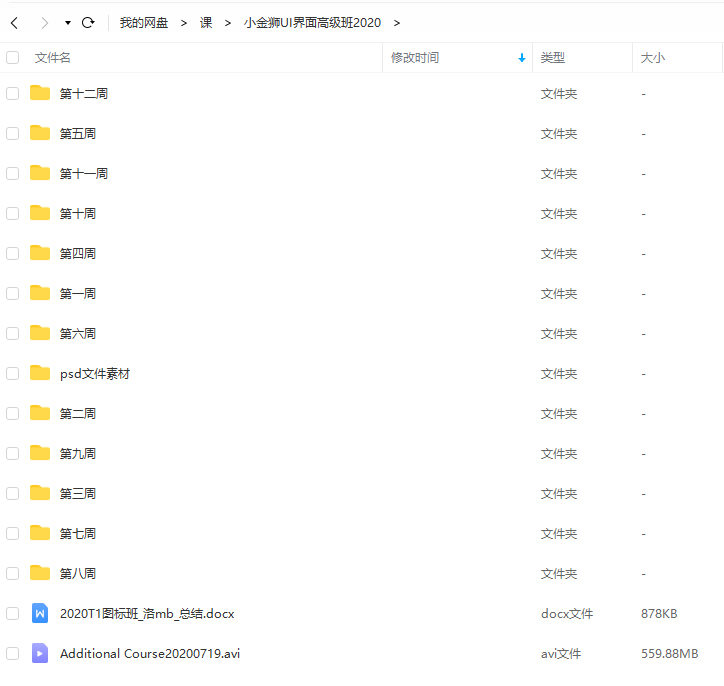Check the box for 第八周
The height and width of the screenshot is (686, 724).
[12, 573]
